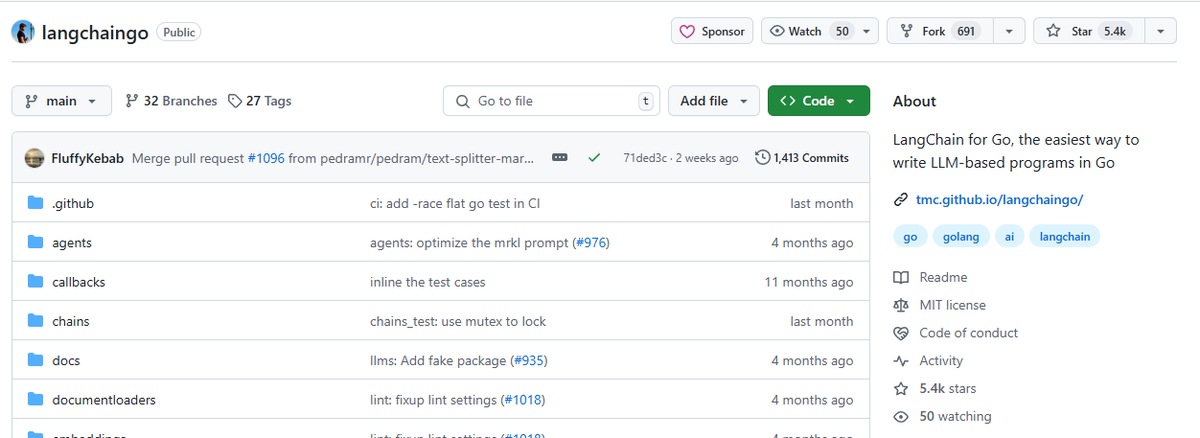This screenshot has height=438, width=1200.
Task: Open the FluffyKebab author link
Action: tap(88, 158)
